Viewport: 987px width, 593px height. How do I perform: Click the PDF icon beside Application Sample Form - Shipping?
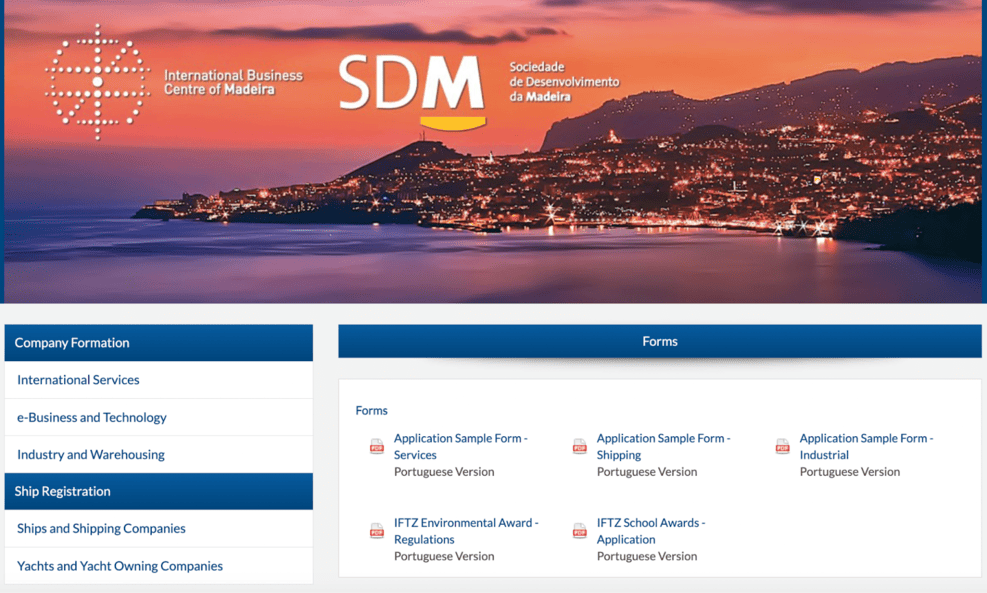(580, 447)
